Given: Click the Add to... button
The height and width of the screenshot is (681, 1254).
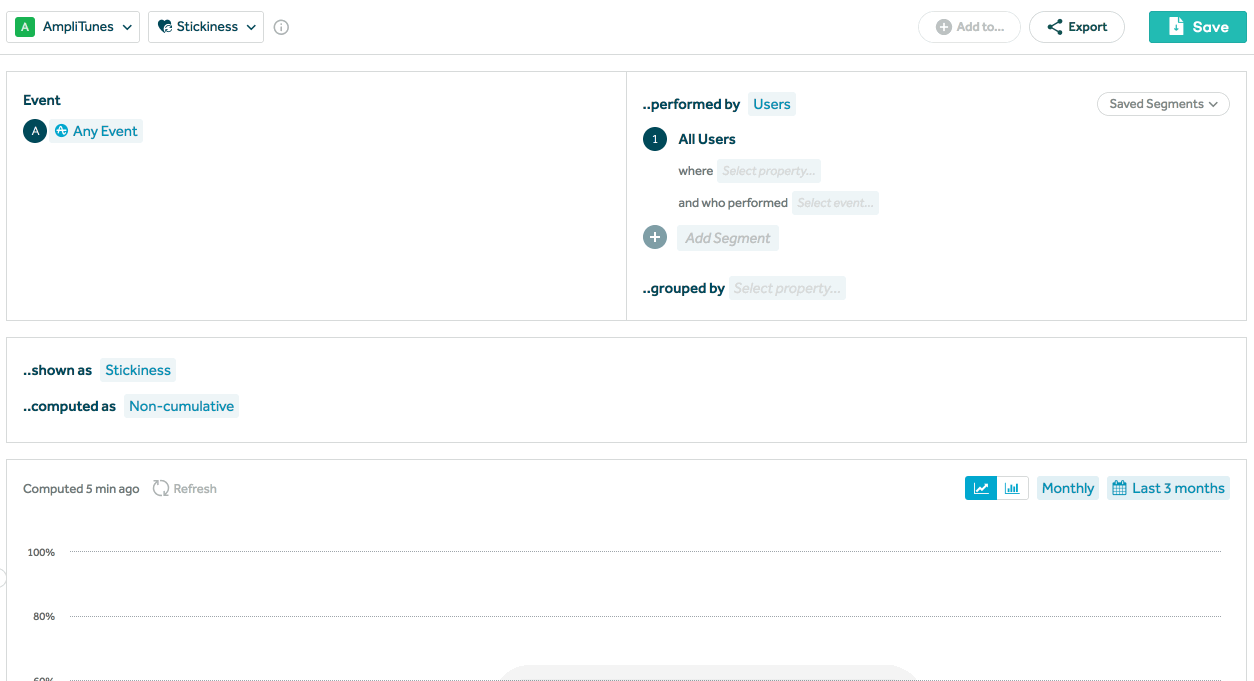Looking at the screenshot, I should pyautogui.click(x=969, y=27).
